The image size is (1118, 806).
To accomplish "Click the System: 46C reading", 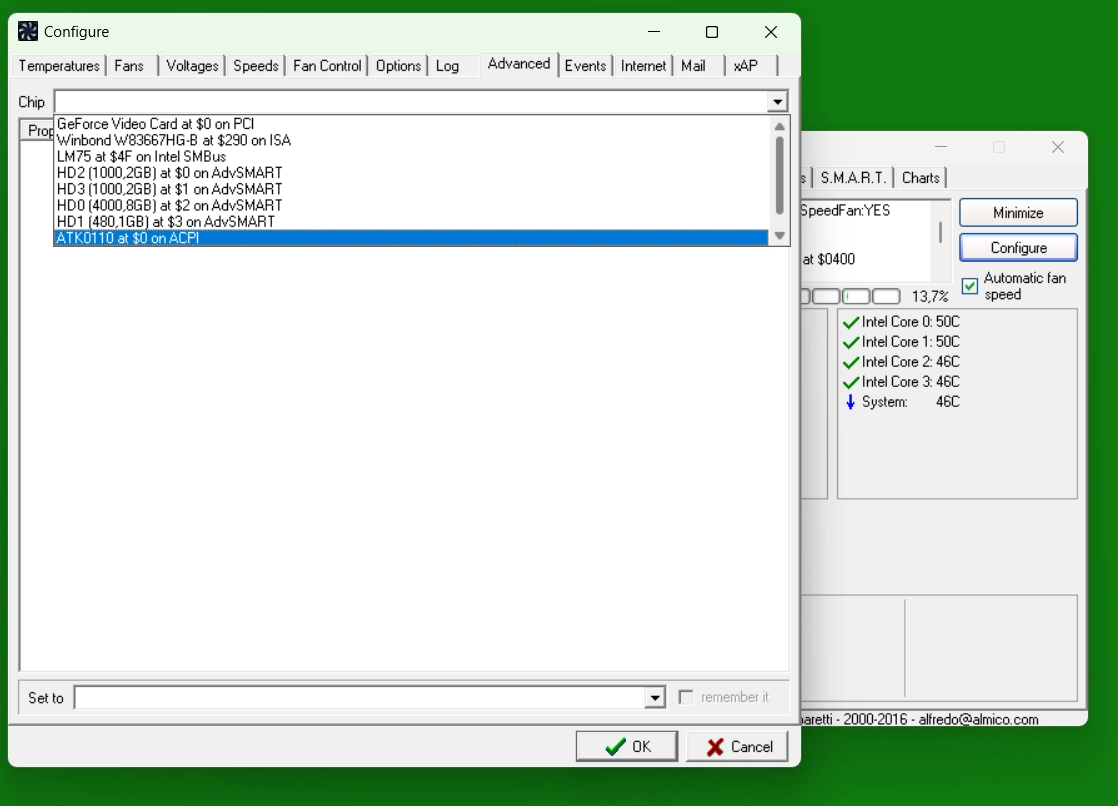I will [x=911, y=402].
